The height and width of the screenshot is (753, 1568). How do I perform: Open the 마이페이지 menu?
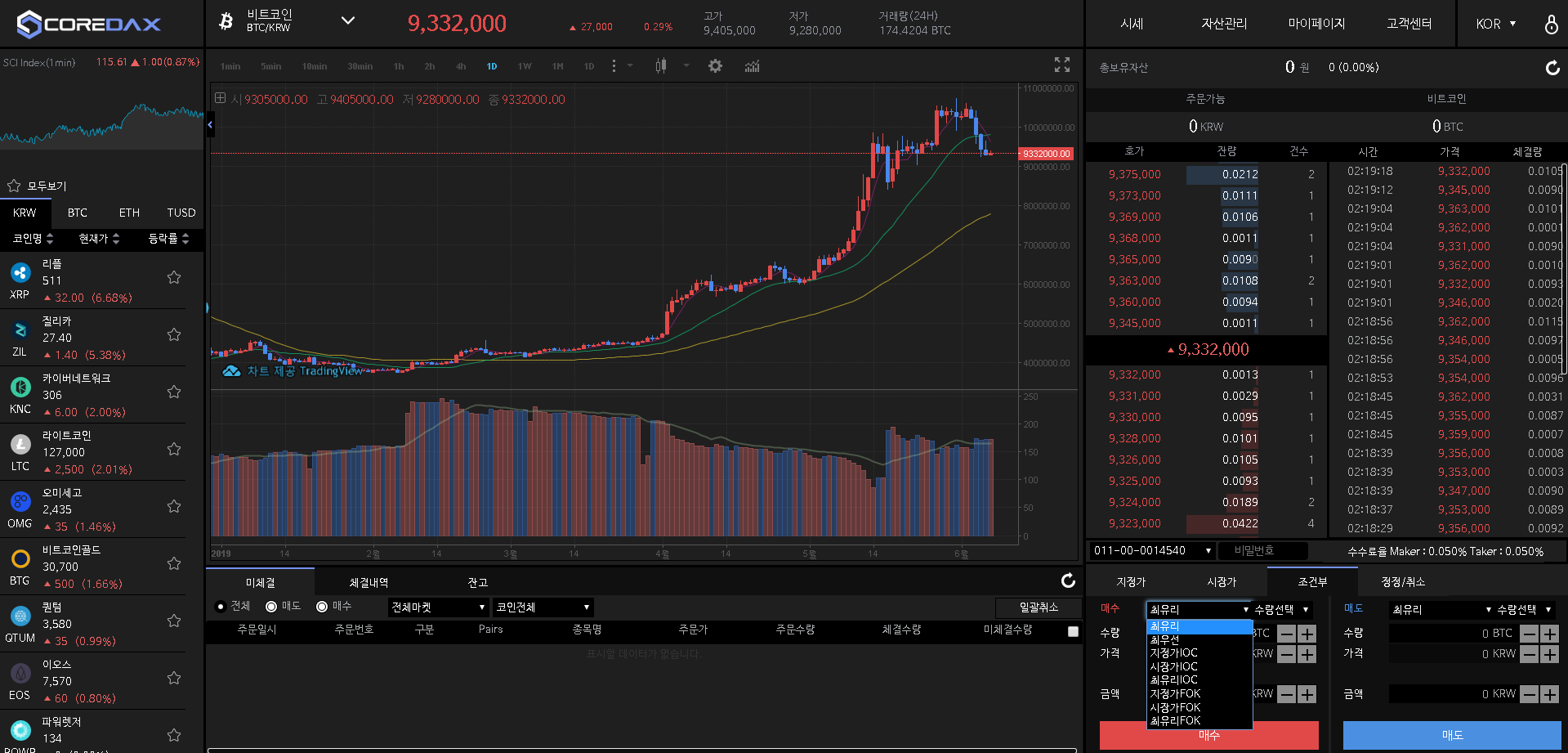click(x=1316, y=24)
